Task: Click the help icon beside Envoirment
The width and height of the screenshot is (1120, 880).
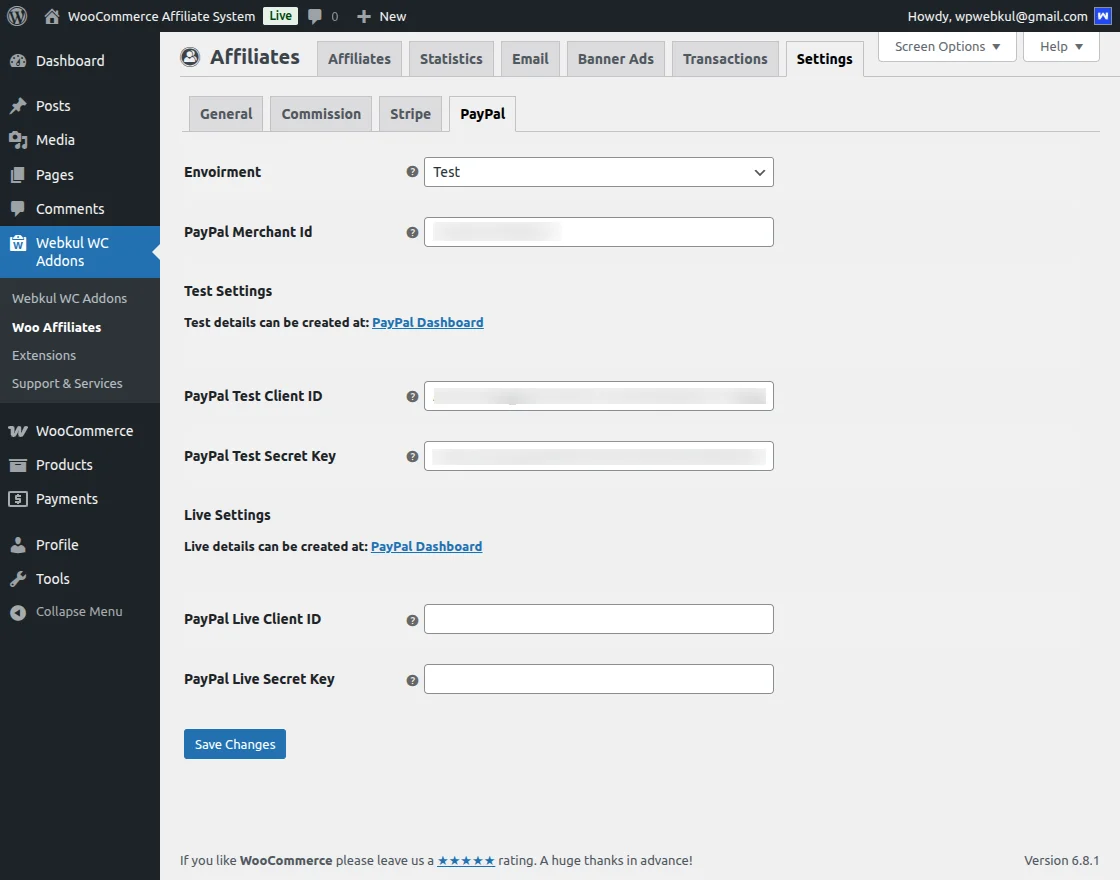Action: point(412,172)
